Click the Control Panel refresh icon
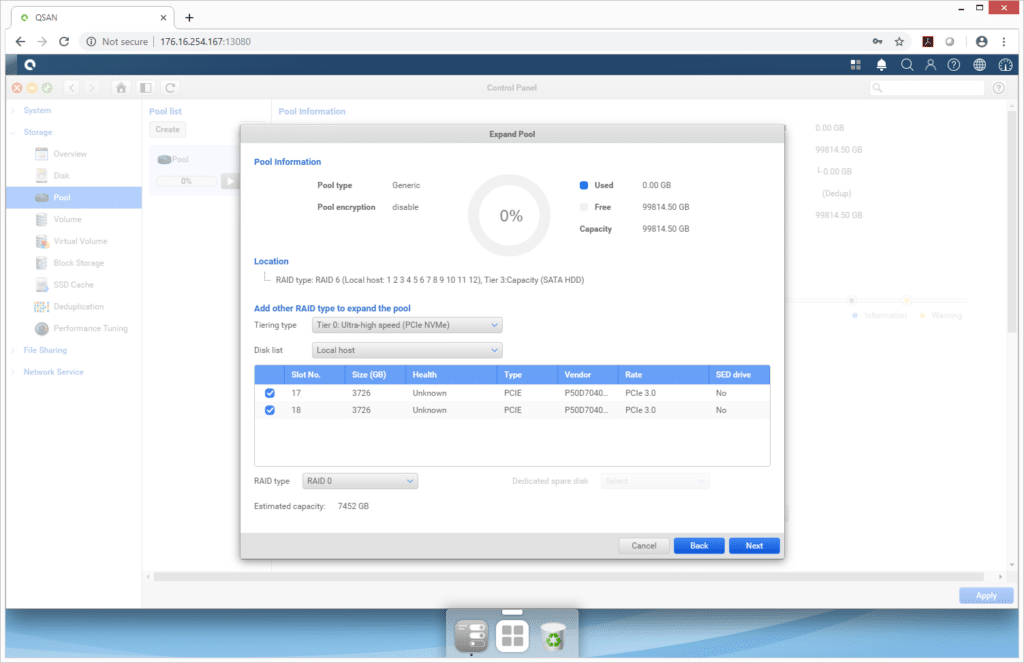The image size is (1024, 663). [170, 88]
